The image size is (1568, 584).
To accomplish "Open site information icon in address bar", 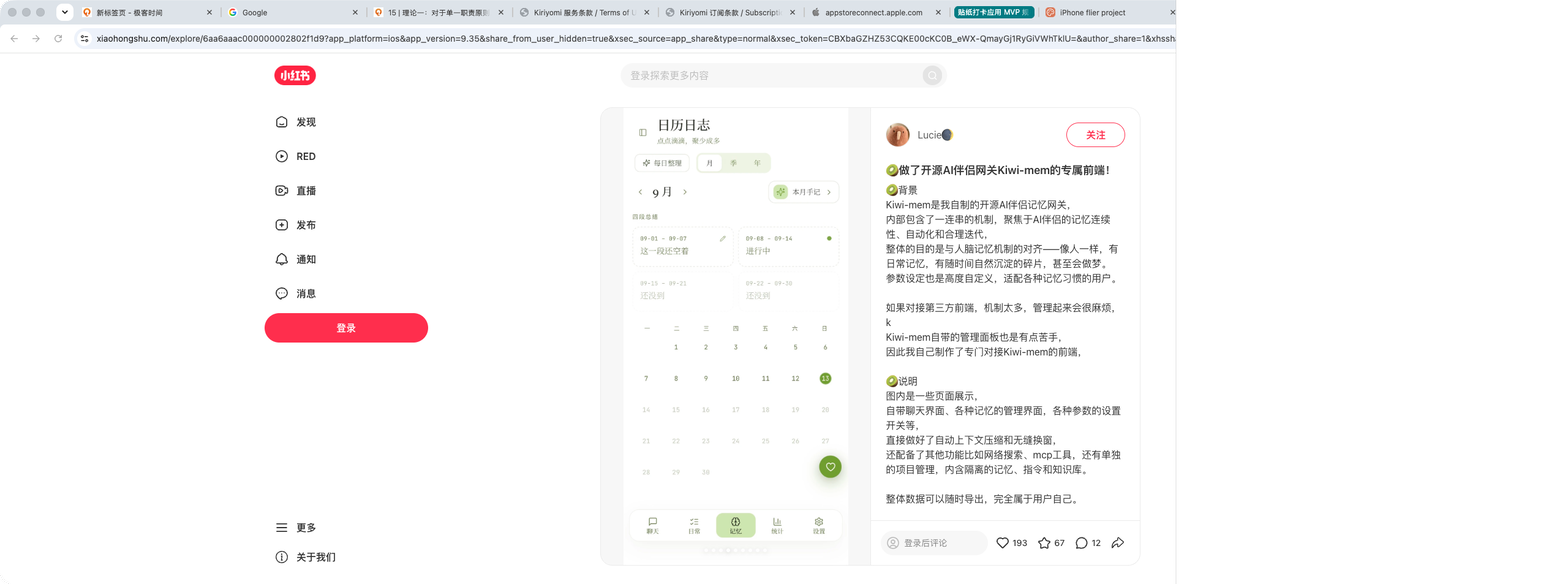I will click(85, 38).
